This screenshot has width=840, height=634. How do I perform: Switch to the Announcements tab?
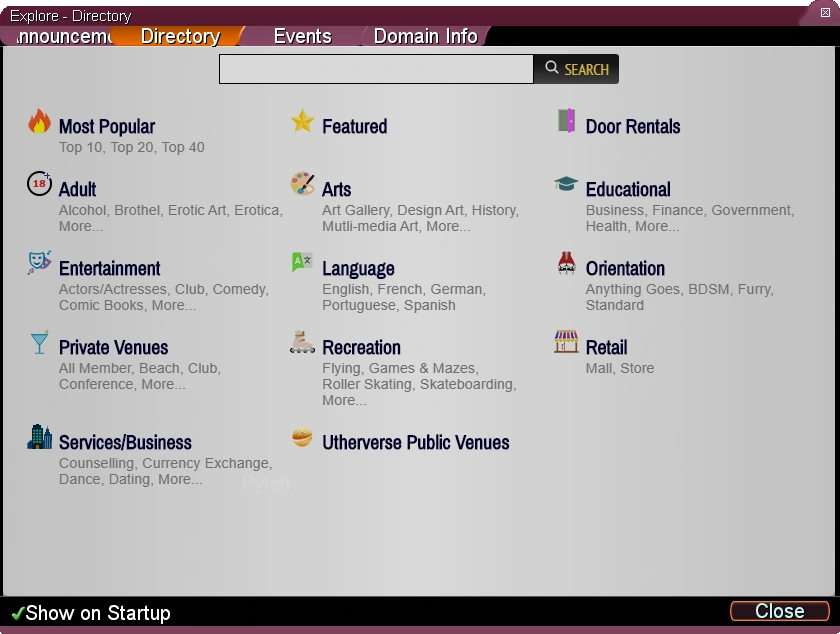coord(63,36)
